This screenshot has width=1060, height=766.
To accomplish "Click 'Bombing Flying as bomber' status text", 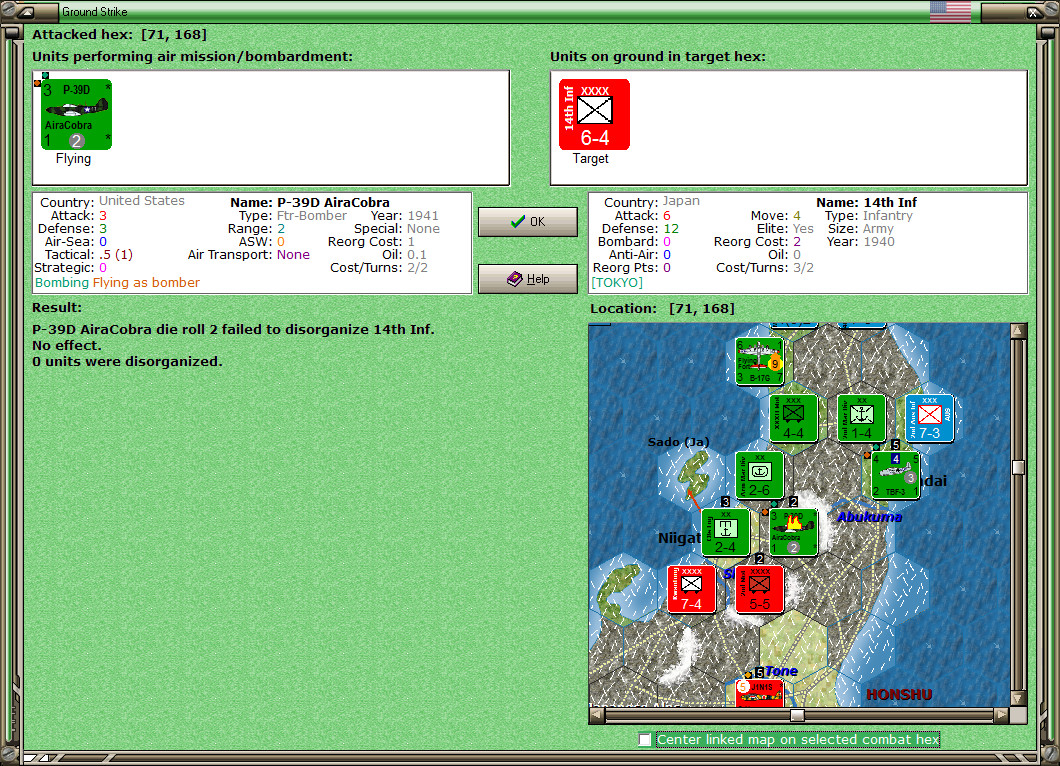I will 118,283.
